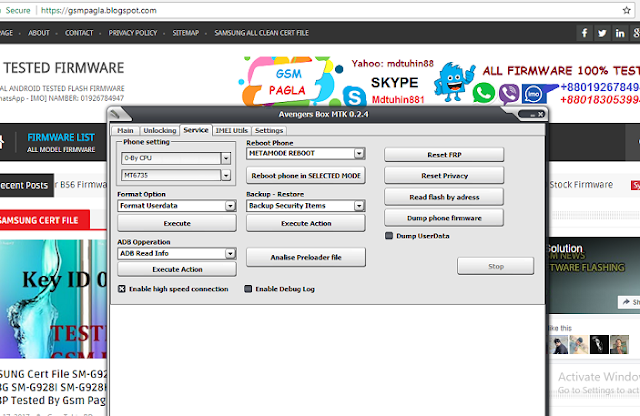The height and width of the screenshot is (416, 640).
Task: Click the SAMSUNG CERT FILE red tab
Action: coord(43,220)
